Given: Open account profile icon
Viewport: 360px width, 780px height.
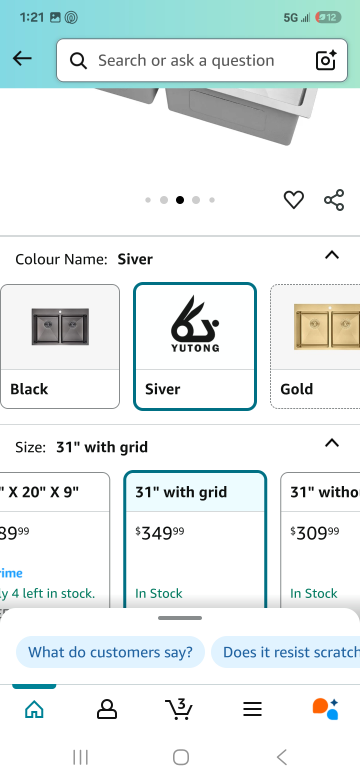Looking at the screenshot, I should tap(106, 709).
